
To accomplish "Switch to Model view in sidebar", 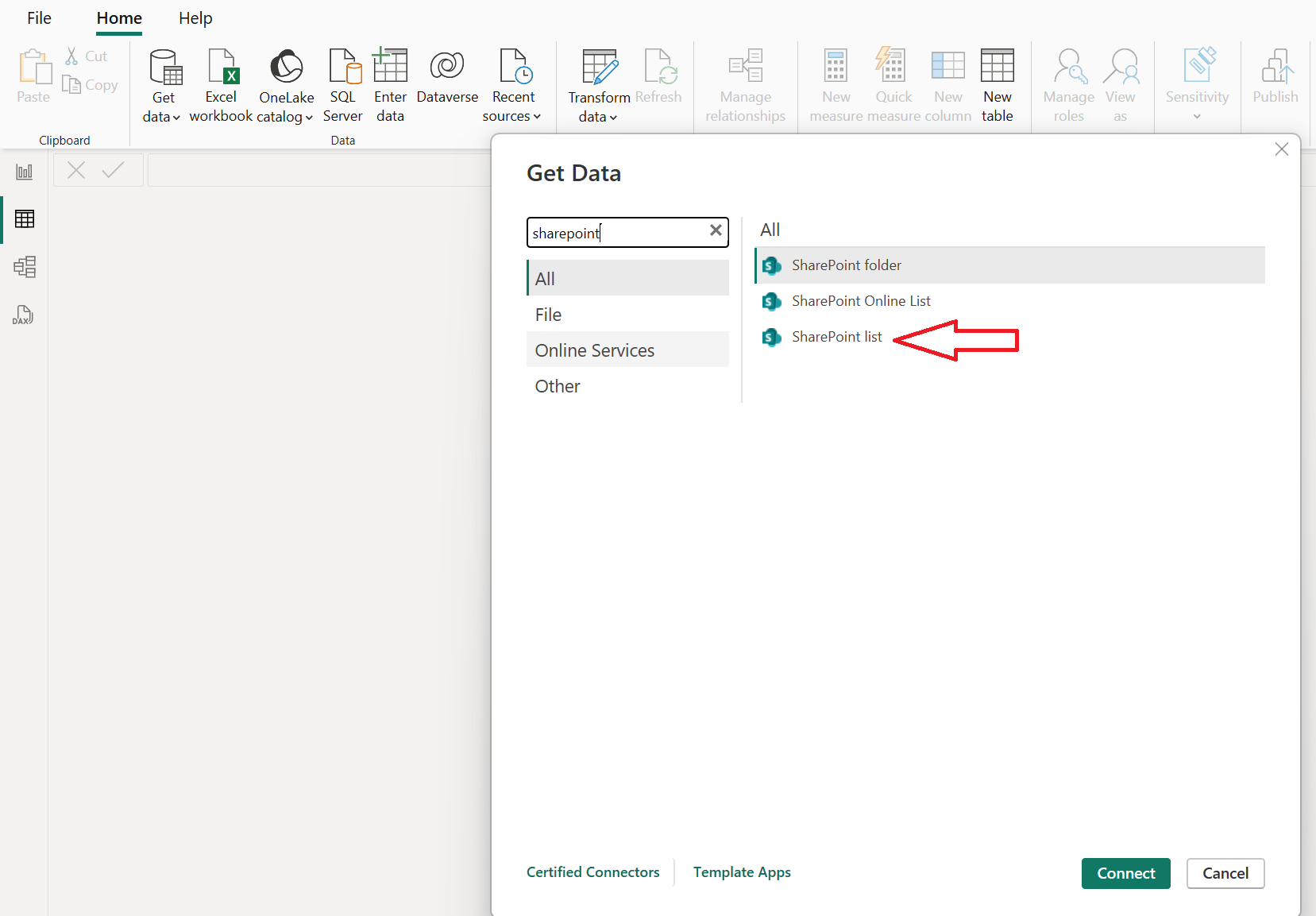I will pos(25,267).
